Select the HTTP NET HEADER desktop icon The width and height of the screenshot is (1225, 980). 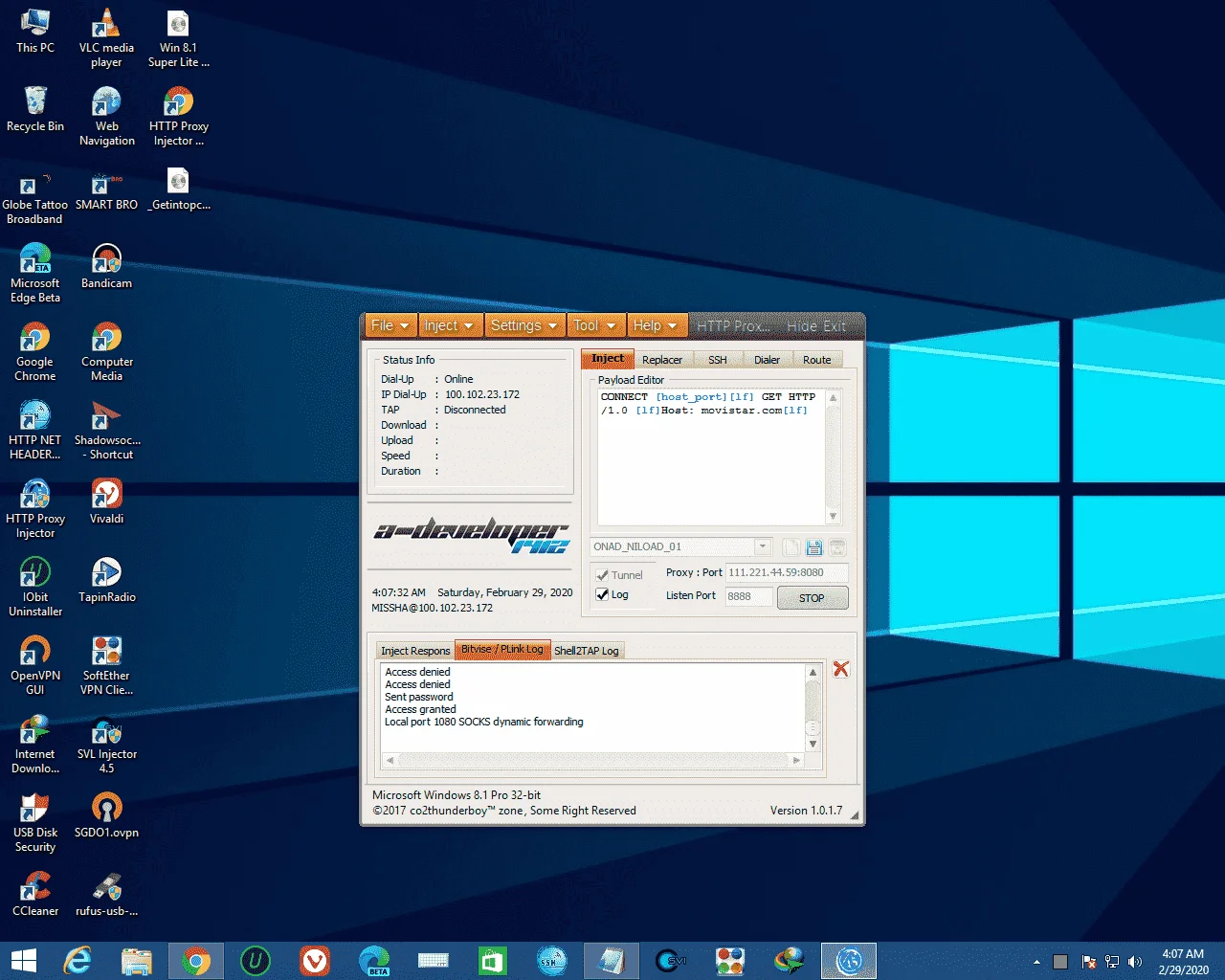(x=35, y=430)
